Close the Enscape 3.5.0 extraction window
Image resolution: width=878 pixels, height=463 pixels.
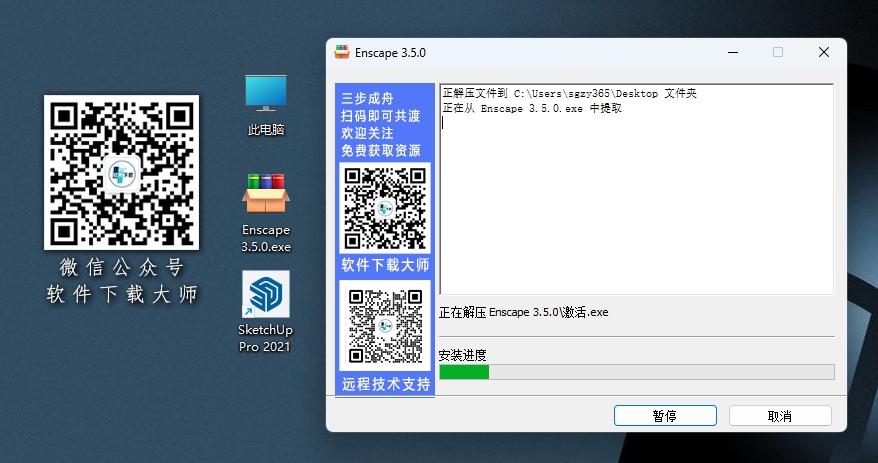824,52
